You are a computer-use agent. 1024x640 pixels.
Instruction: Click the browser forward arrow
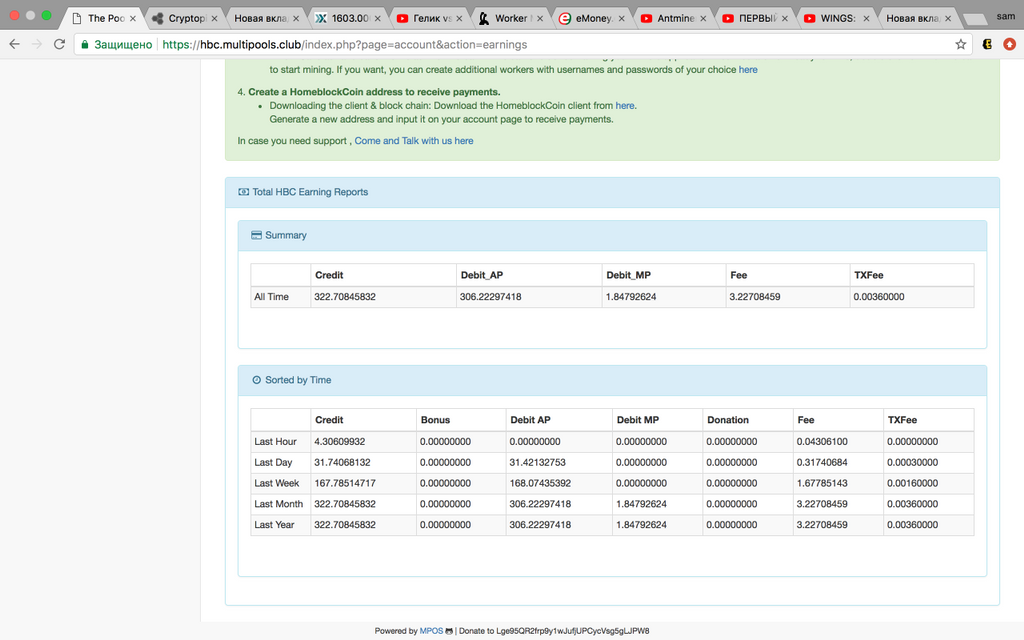tap(37, 44)
